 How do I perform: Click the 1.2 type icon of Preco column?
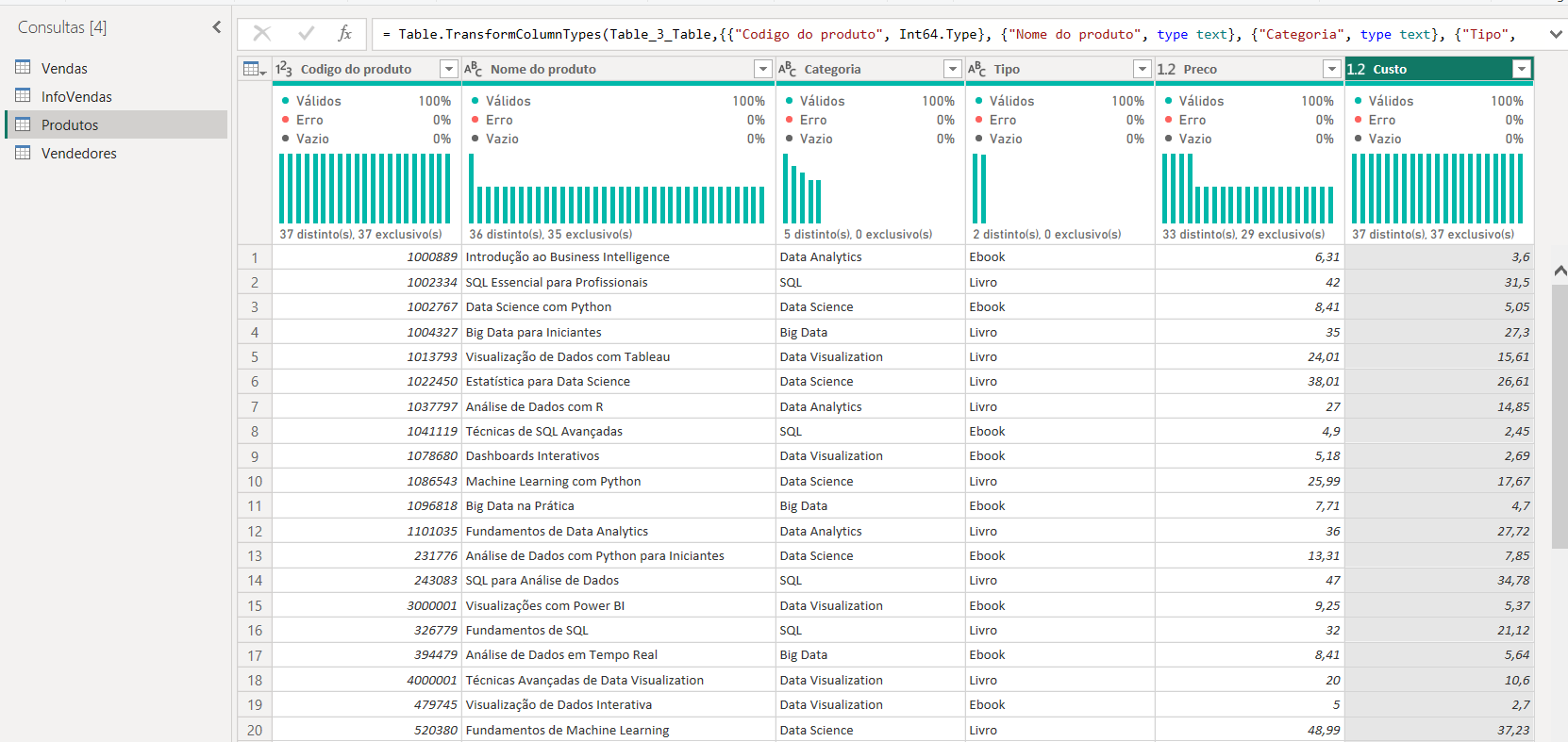[x=1167, y=69]
